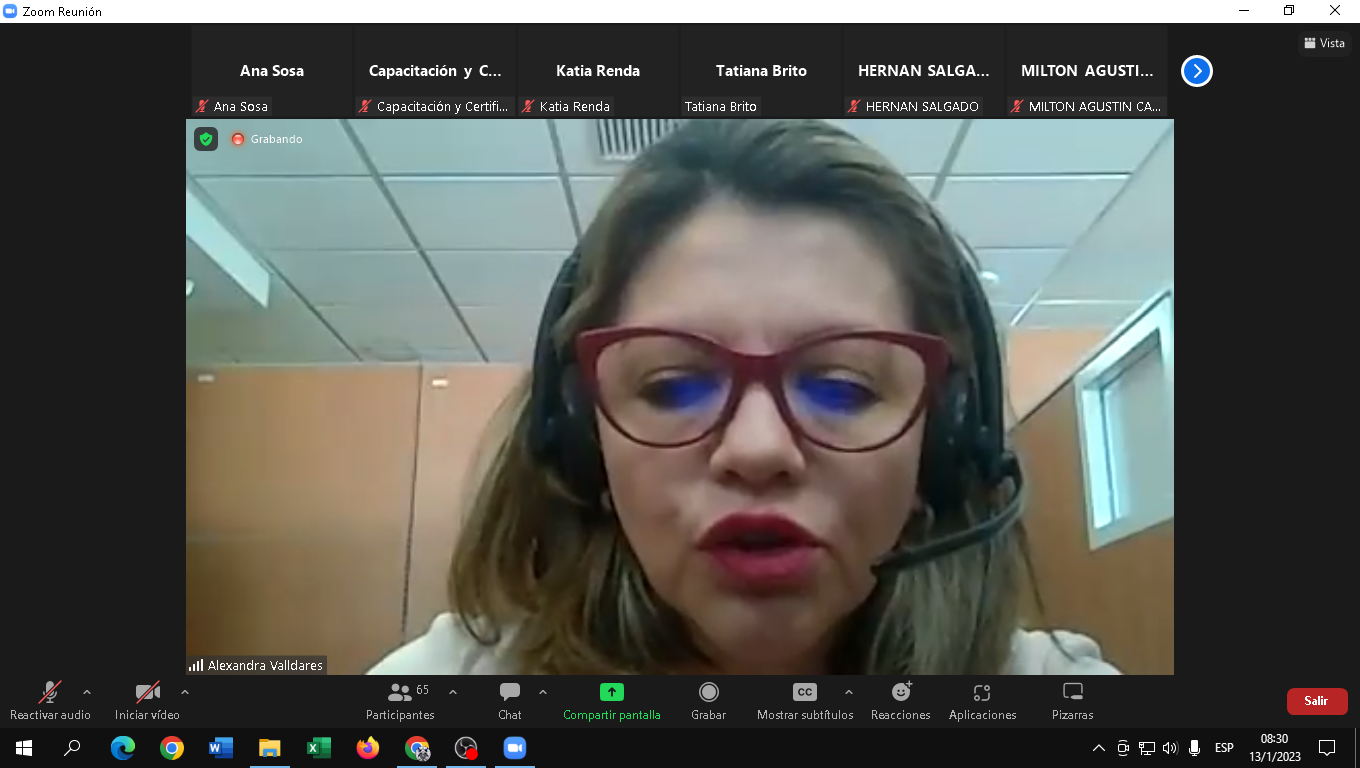Open Pizarras whiteboards
The image size is (1360, 768).
point(1072,700)
